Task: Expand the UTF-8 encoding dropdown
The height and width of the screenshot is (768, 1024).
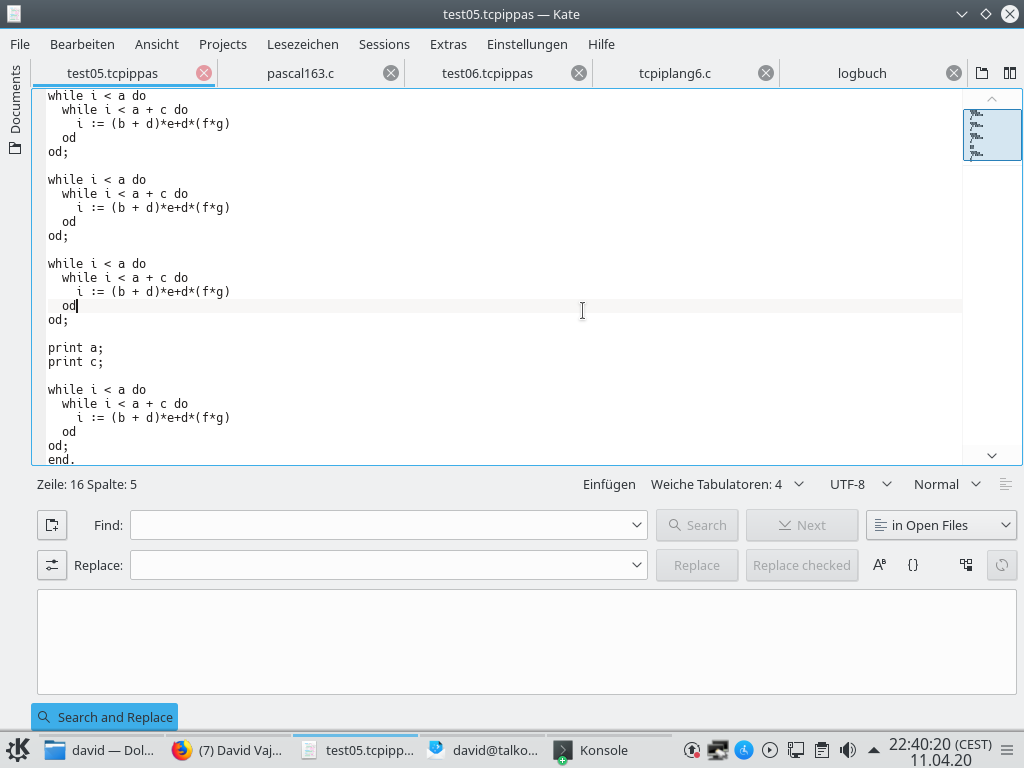Action: [858, 484]
